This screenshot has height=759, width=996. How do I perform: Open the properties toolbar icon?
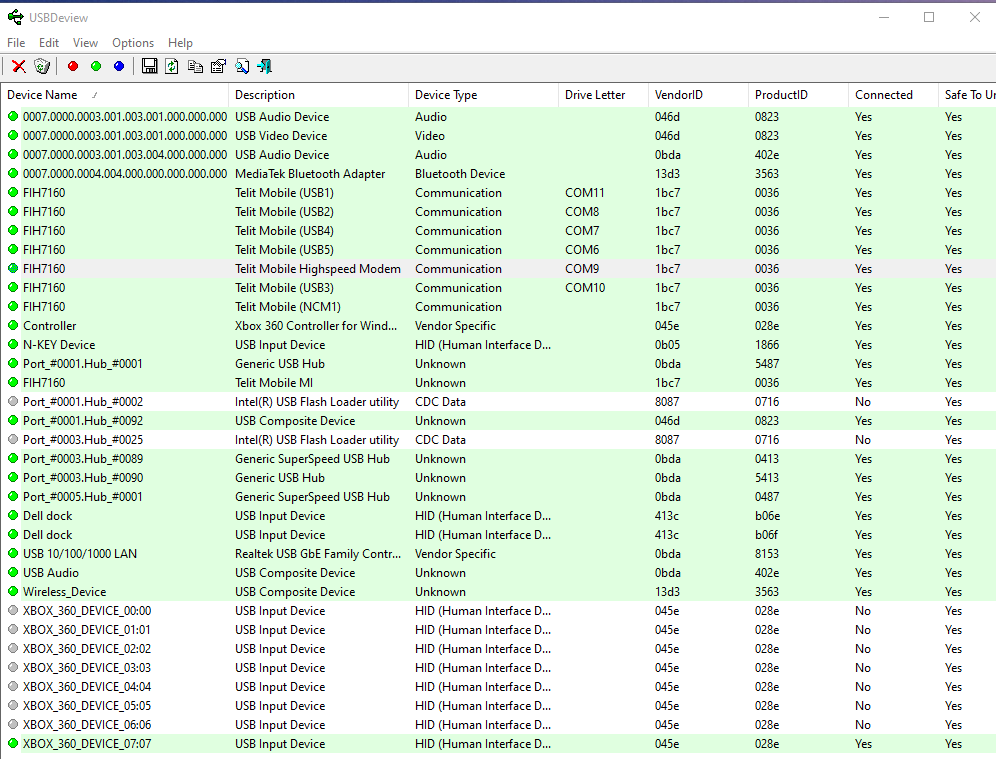pos(219,66)
